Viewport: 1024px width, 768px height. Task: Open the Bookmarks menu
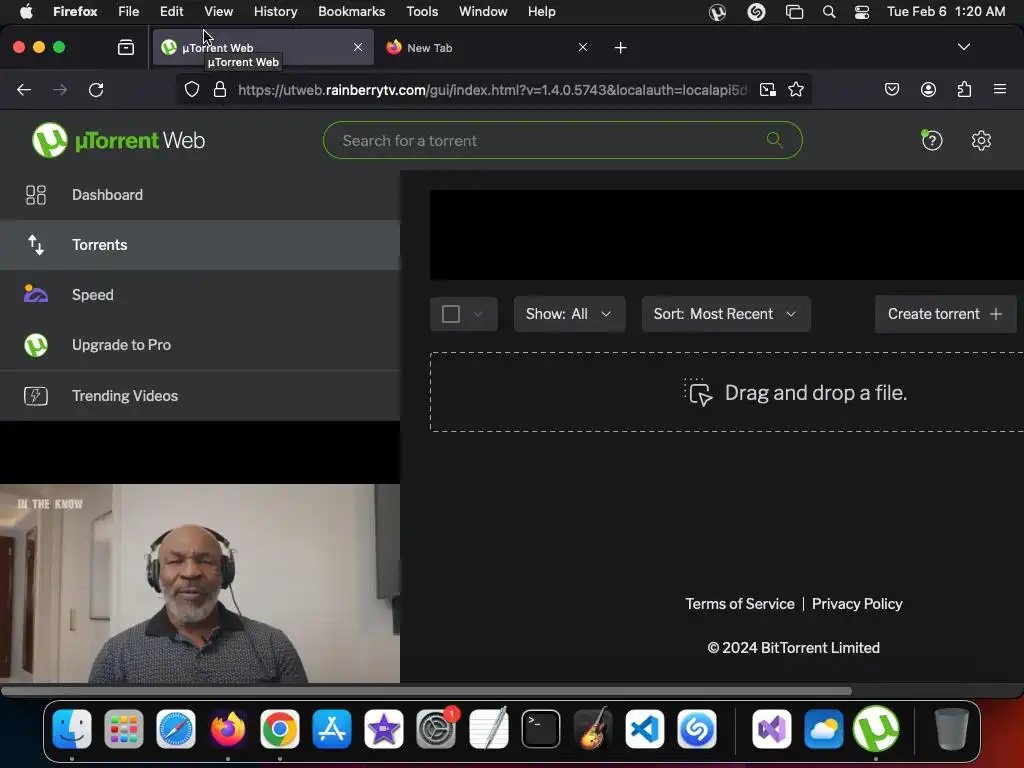tap(351, 12)
